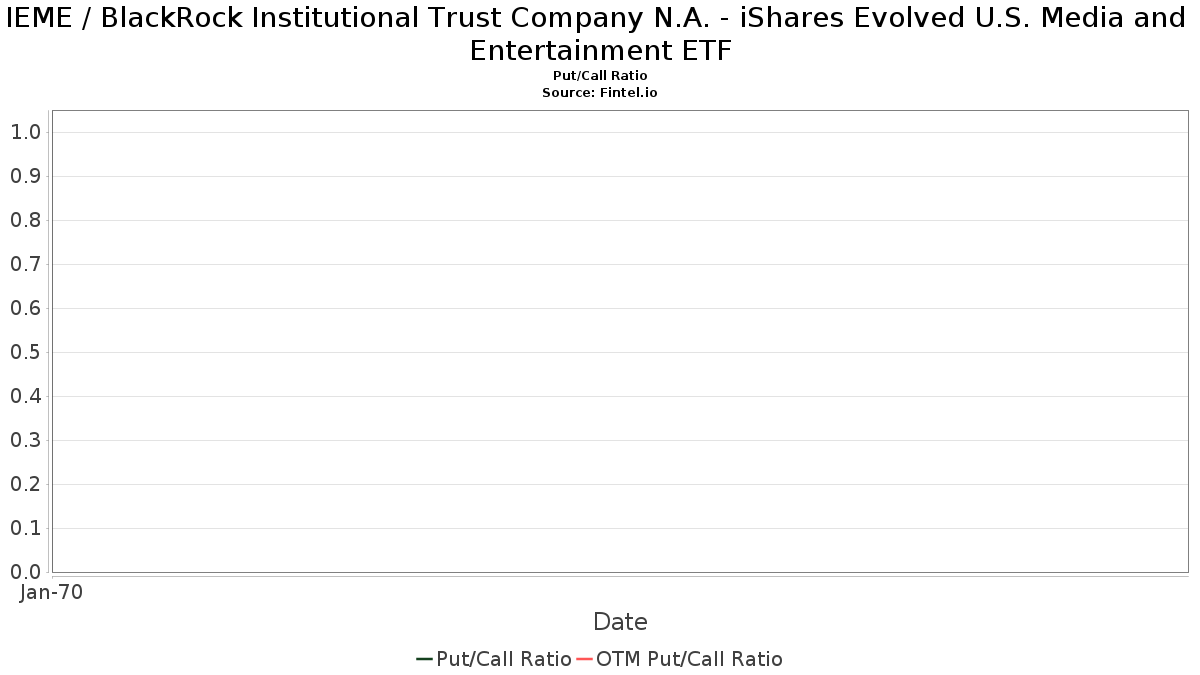
Task: Click the 0.0 y-axis label
Action: pos(26,572)
